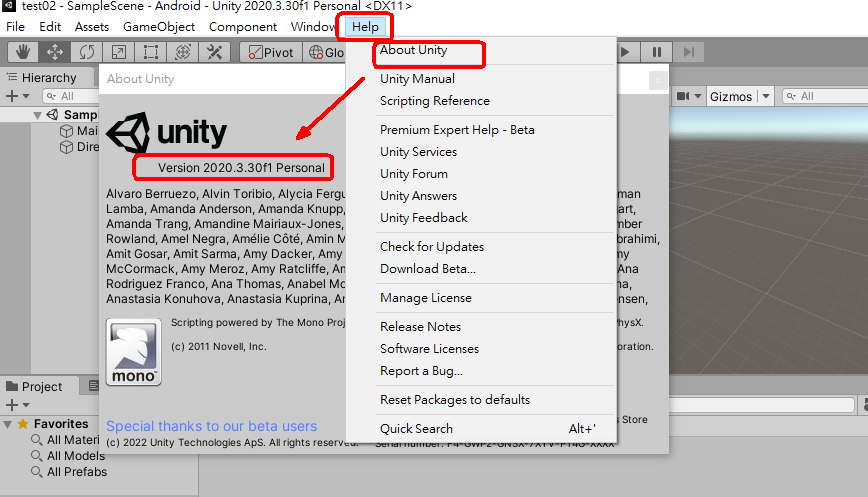The height and width of the screenshot is (497, 868).
Task: Select All Prefabs saved search
Action: tap(69, 472)
